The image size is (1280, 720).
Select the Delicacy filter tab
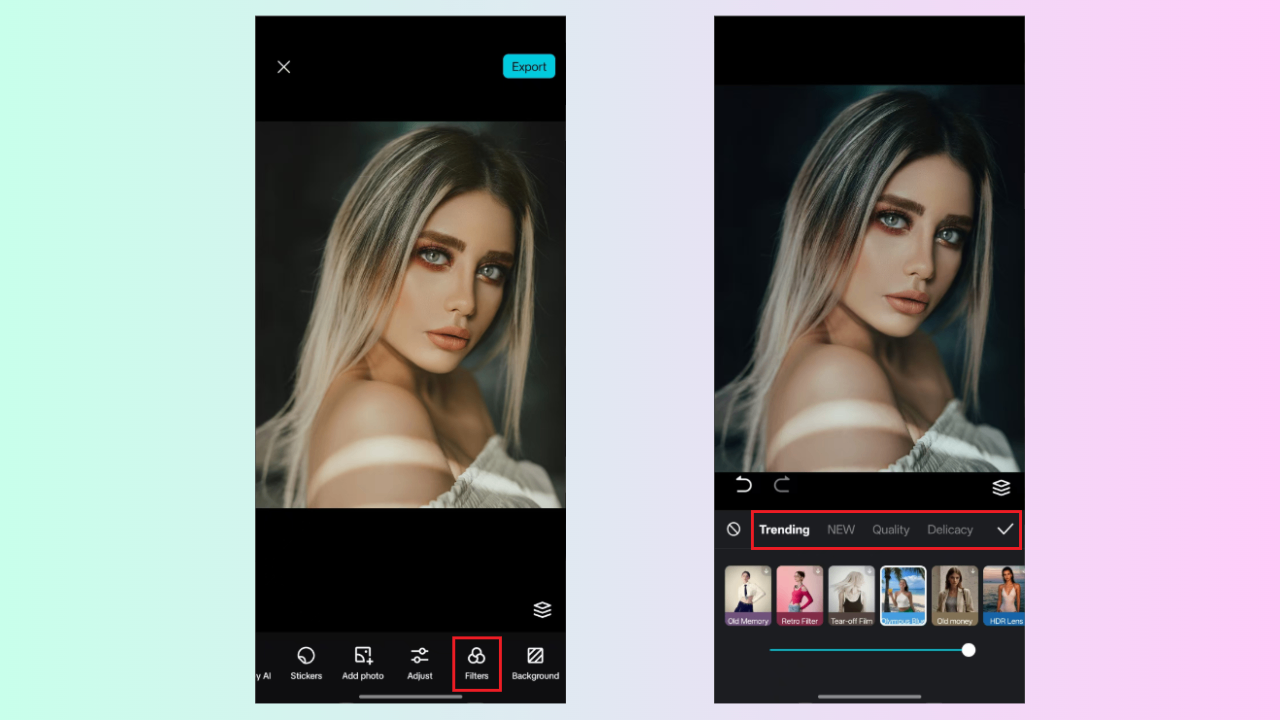coord(949,529)
